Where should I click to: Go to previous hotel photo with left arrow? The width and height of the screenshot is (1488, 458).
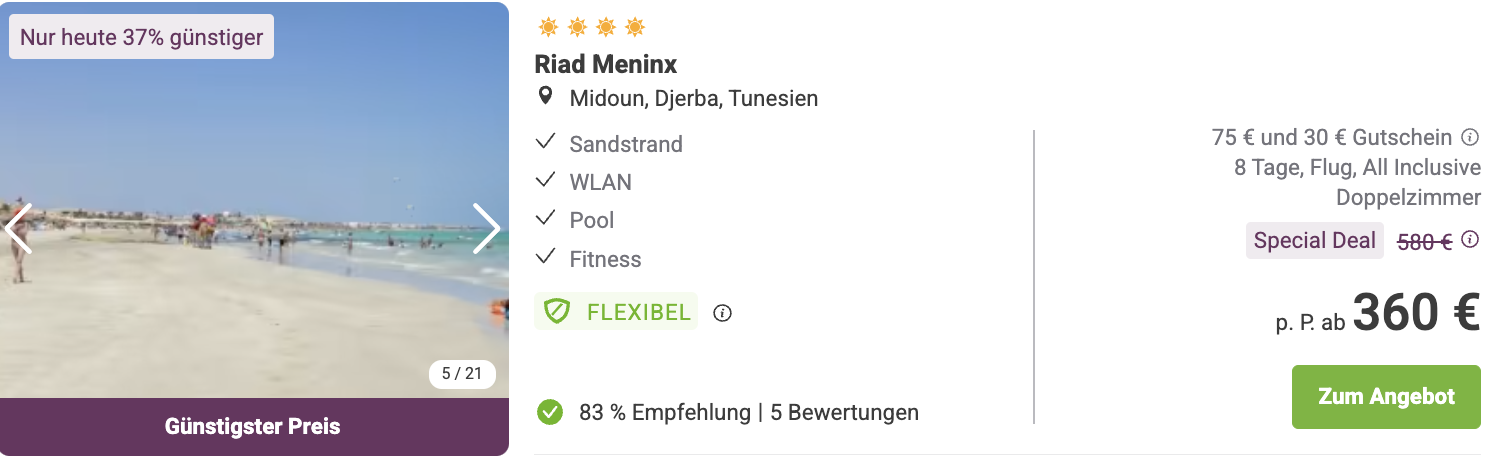click(18, 229)
